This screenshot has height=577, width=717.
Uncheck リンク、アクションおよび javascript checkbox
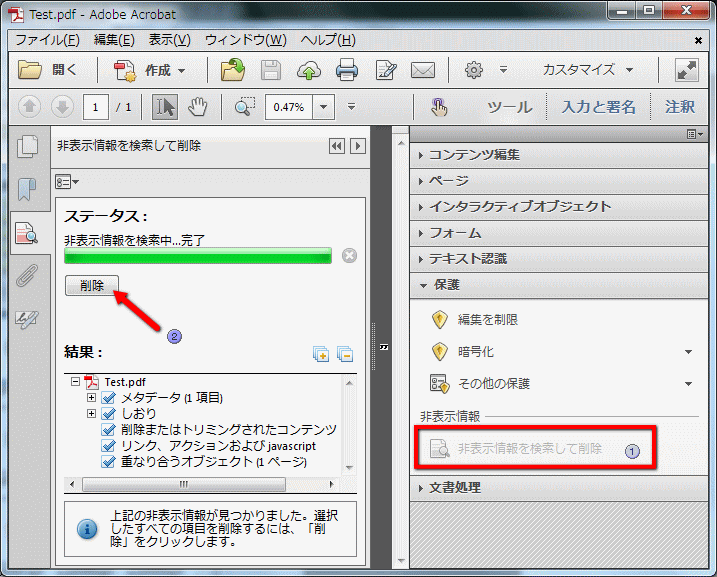pos(108,446)
